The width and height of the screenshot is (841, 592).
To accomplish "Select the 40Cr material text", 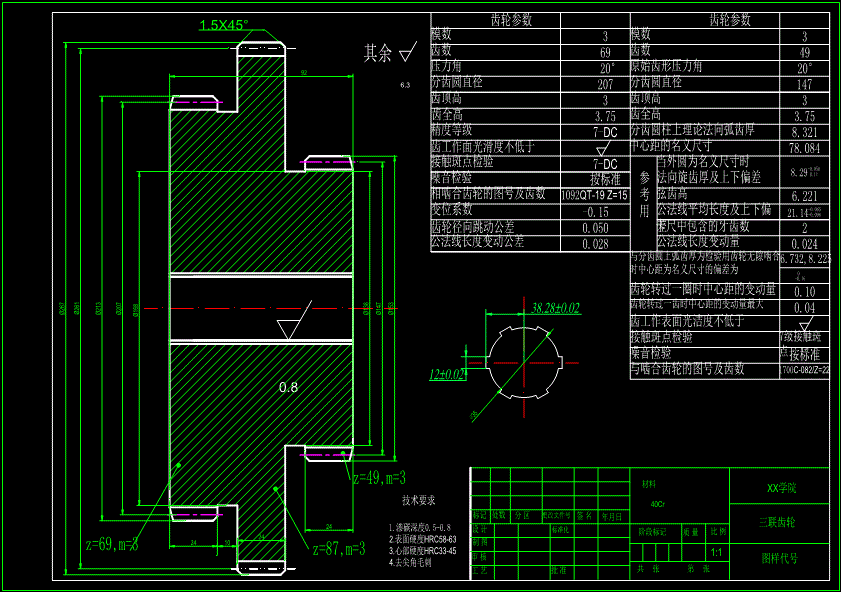I will click(x=658, y=504).
